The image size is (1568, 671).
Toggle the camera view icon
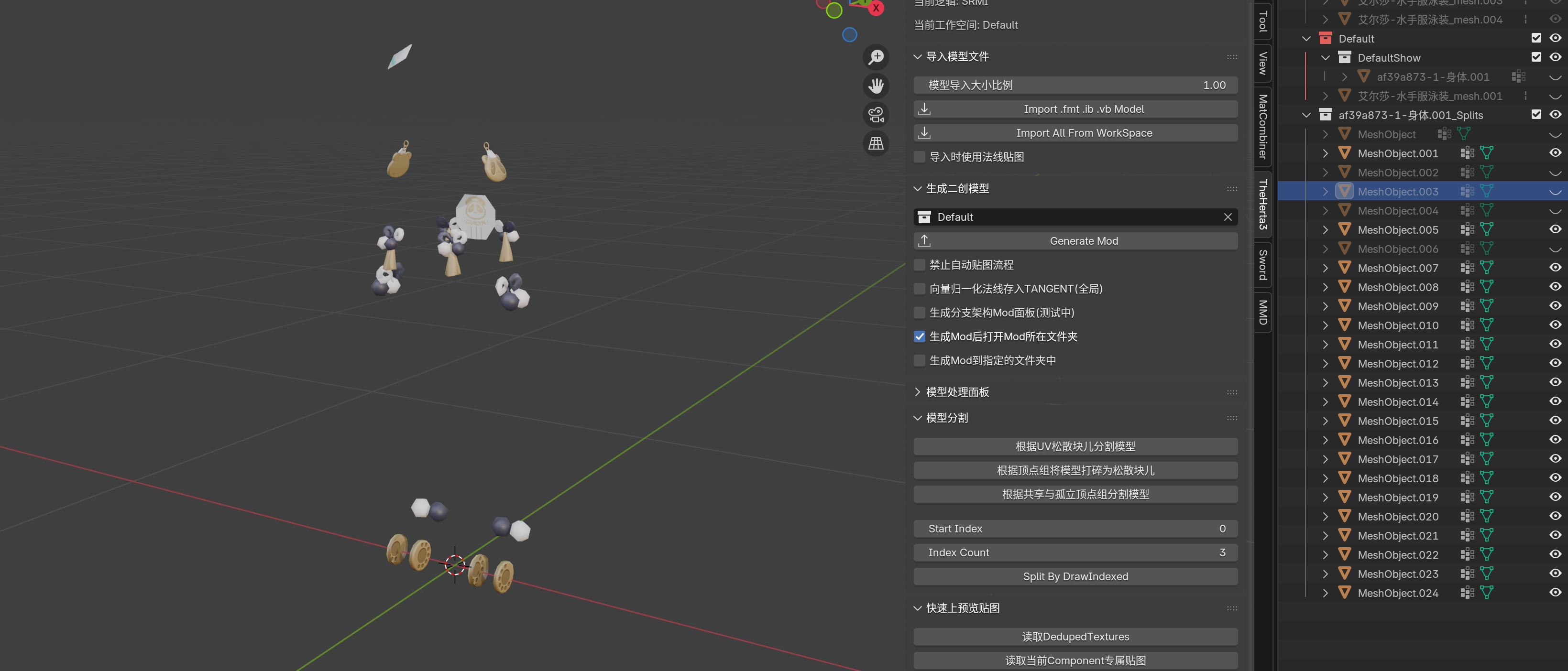point(875,114)
